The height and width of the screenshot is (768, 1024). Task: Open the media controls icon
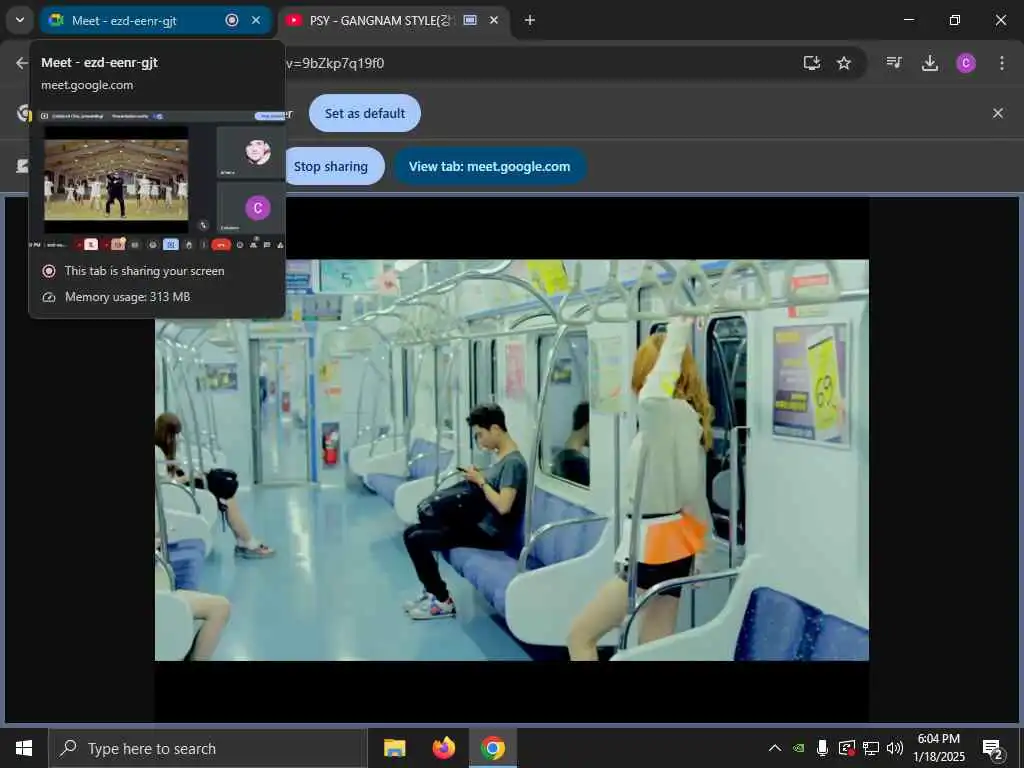(x=894, y=63)
